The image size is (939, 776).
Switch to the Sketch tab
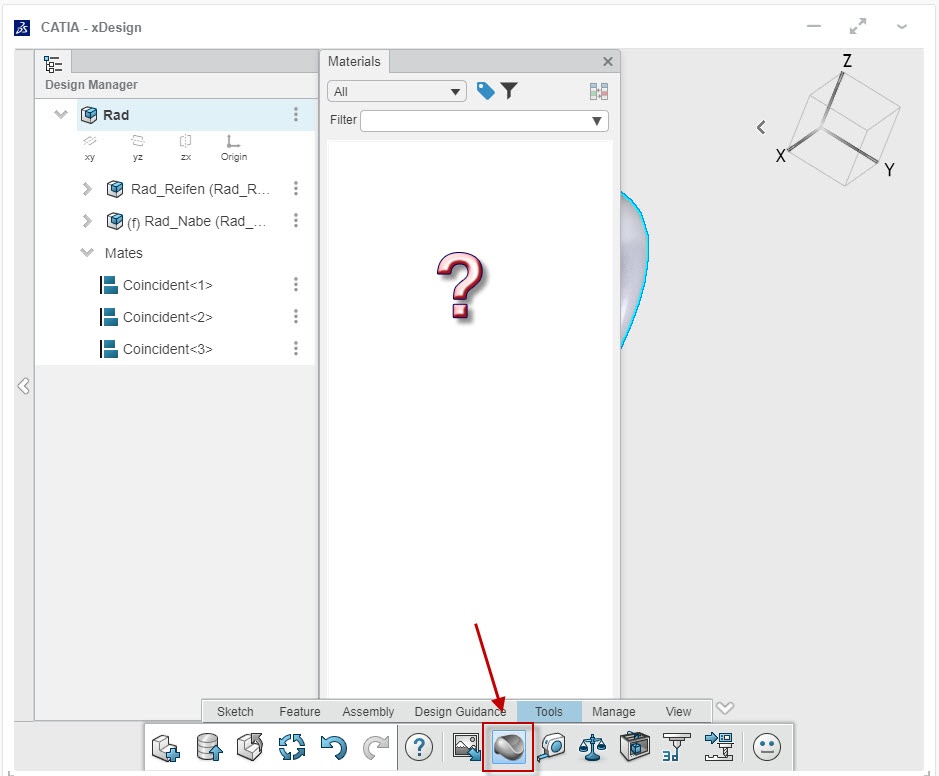pos(235,711)
